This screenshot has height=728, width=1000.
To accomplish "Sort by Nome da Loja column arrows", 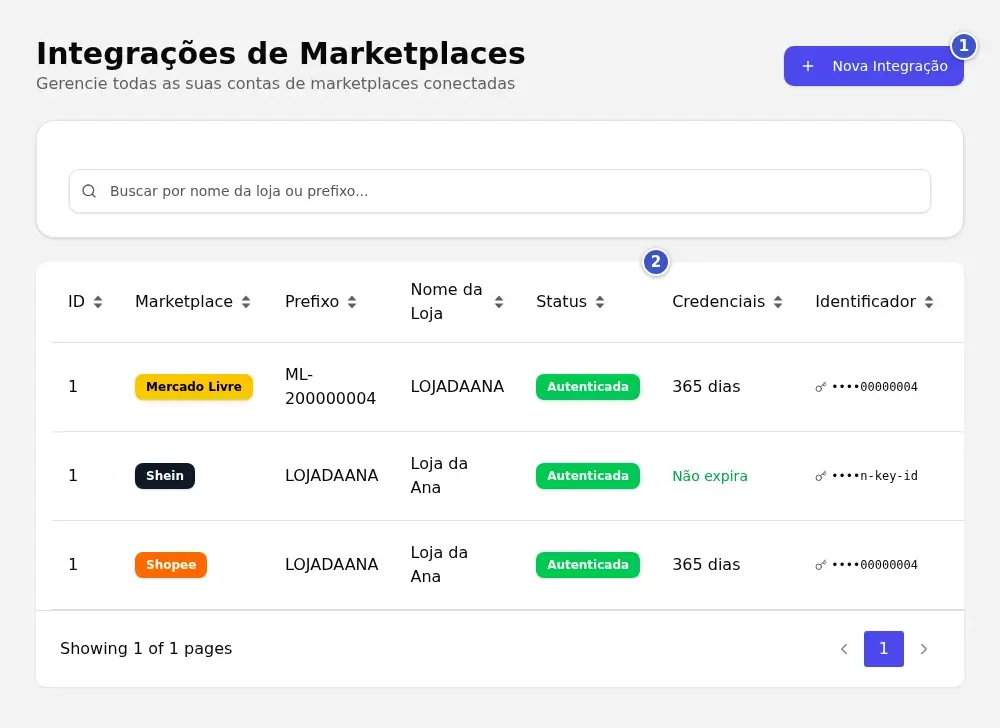I will (499, 302).
